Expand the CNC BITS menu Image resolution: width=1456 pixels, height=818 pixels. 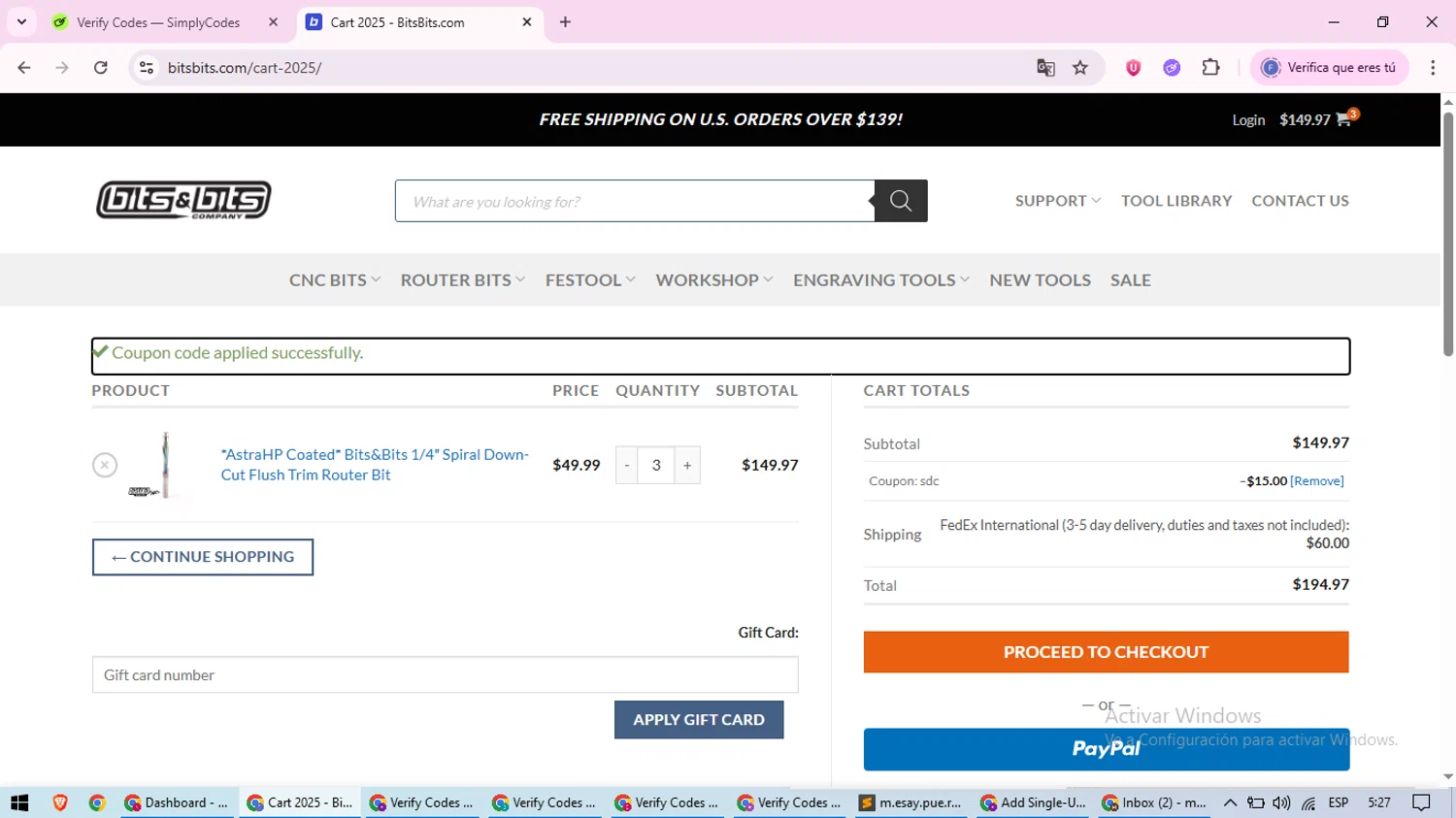(x=335, y=280)
